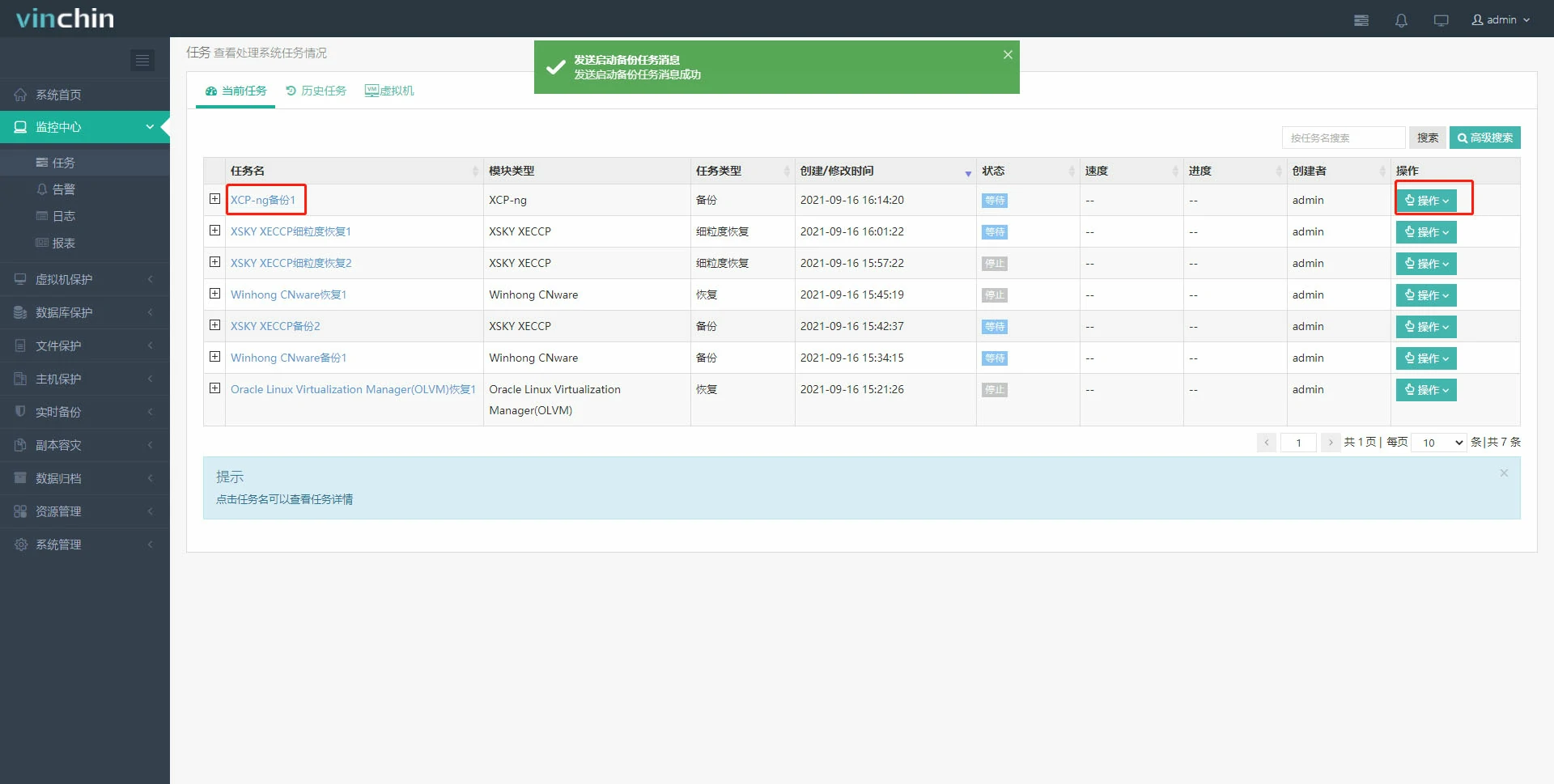Open the server list icon in header
The height and width of the screenshot is (784, 1554).
tap(1361, 20)
